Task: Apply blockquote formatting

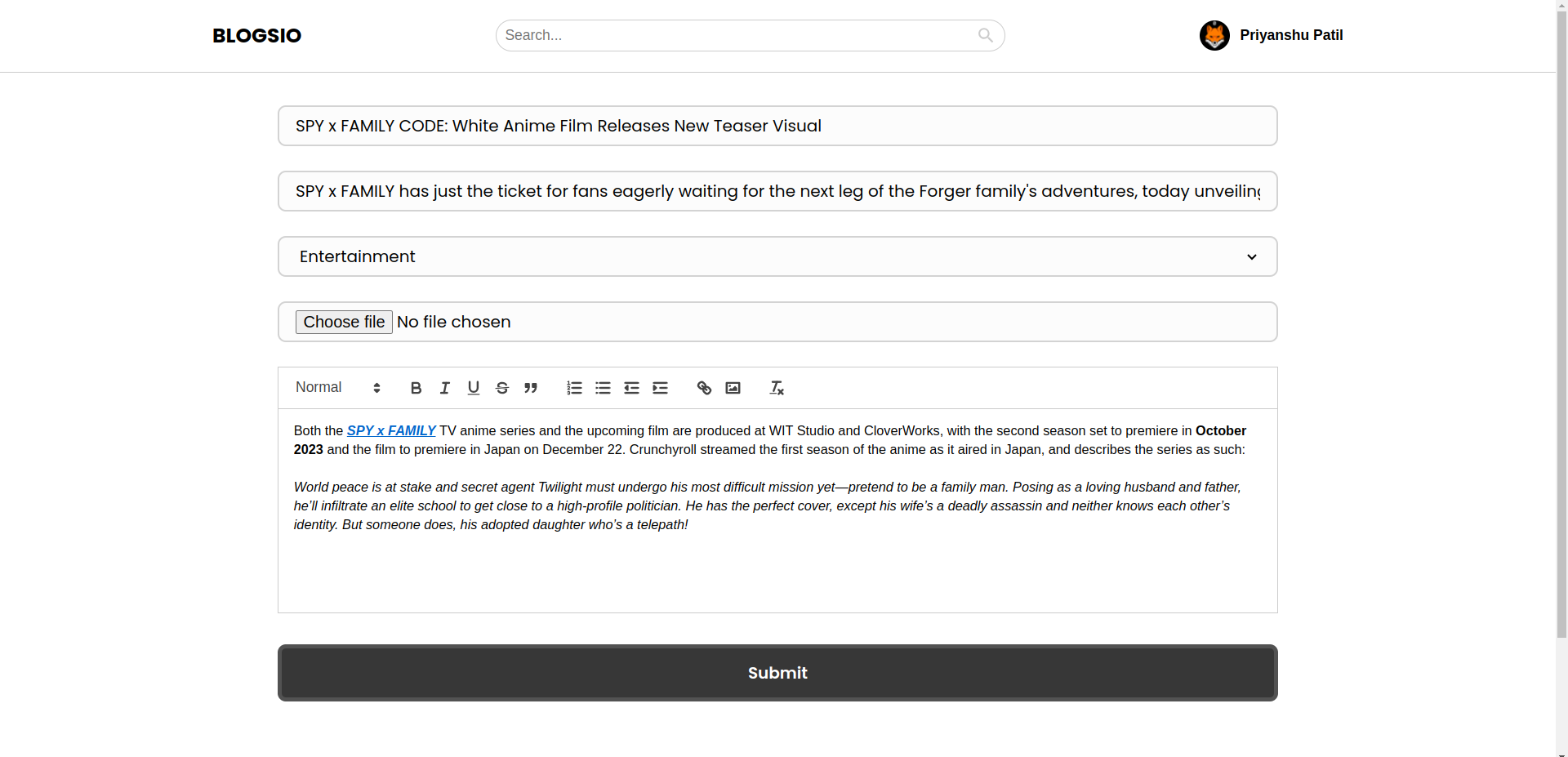Action: (x=531, y=388)
